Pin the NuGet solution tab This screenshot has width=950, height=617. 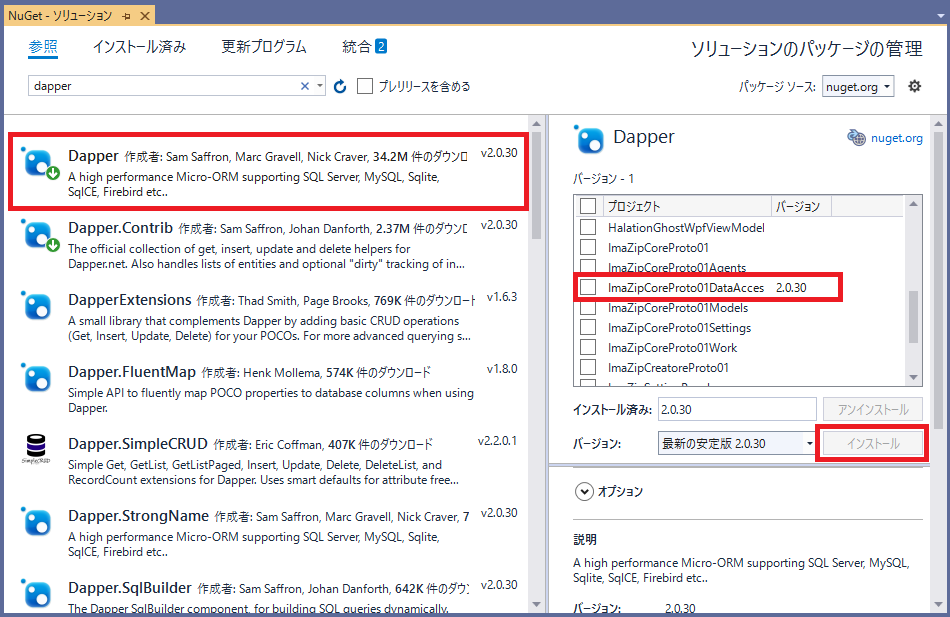tap(126, 16)
